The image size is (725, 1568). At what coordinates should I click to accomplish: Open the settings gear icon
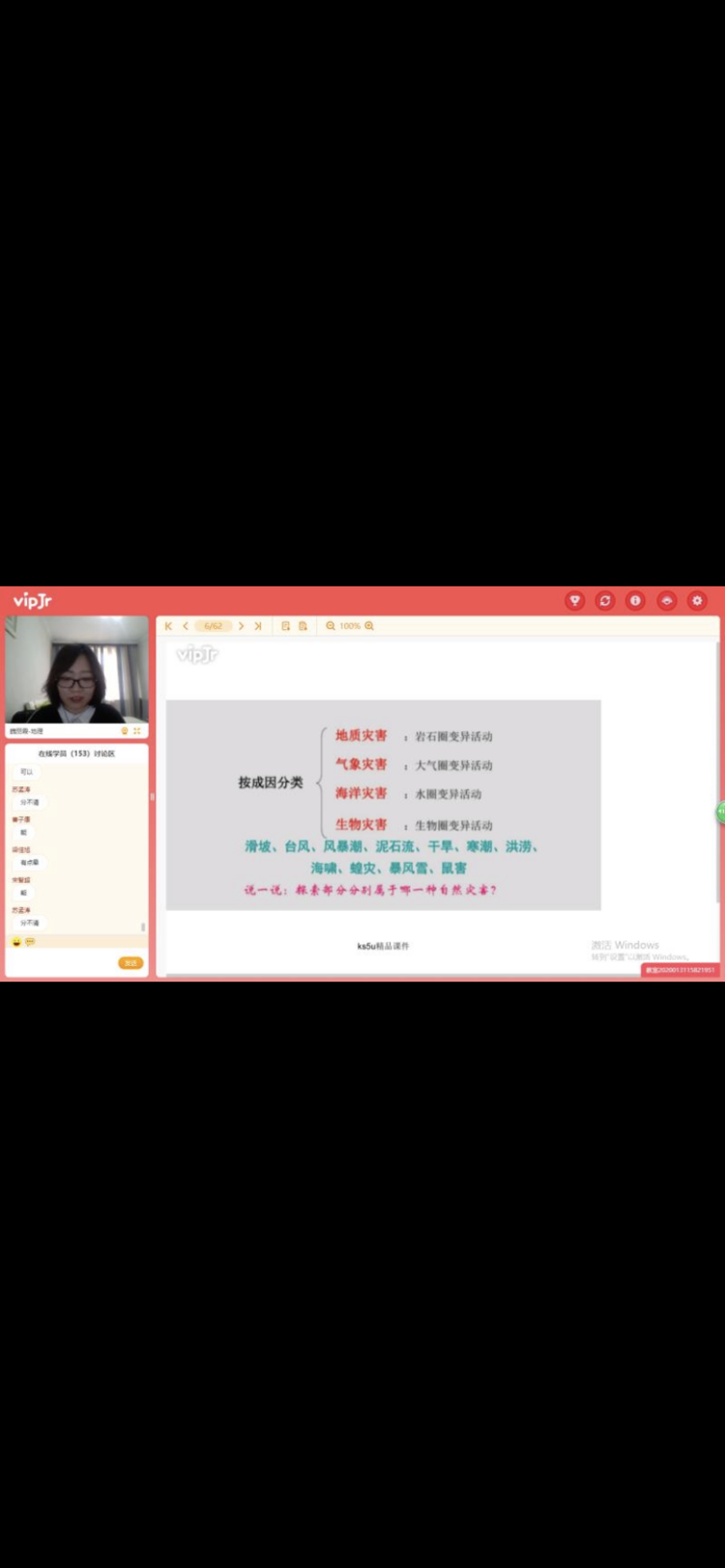(x=697, y=601)
